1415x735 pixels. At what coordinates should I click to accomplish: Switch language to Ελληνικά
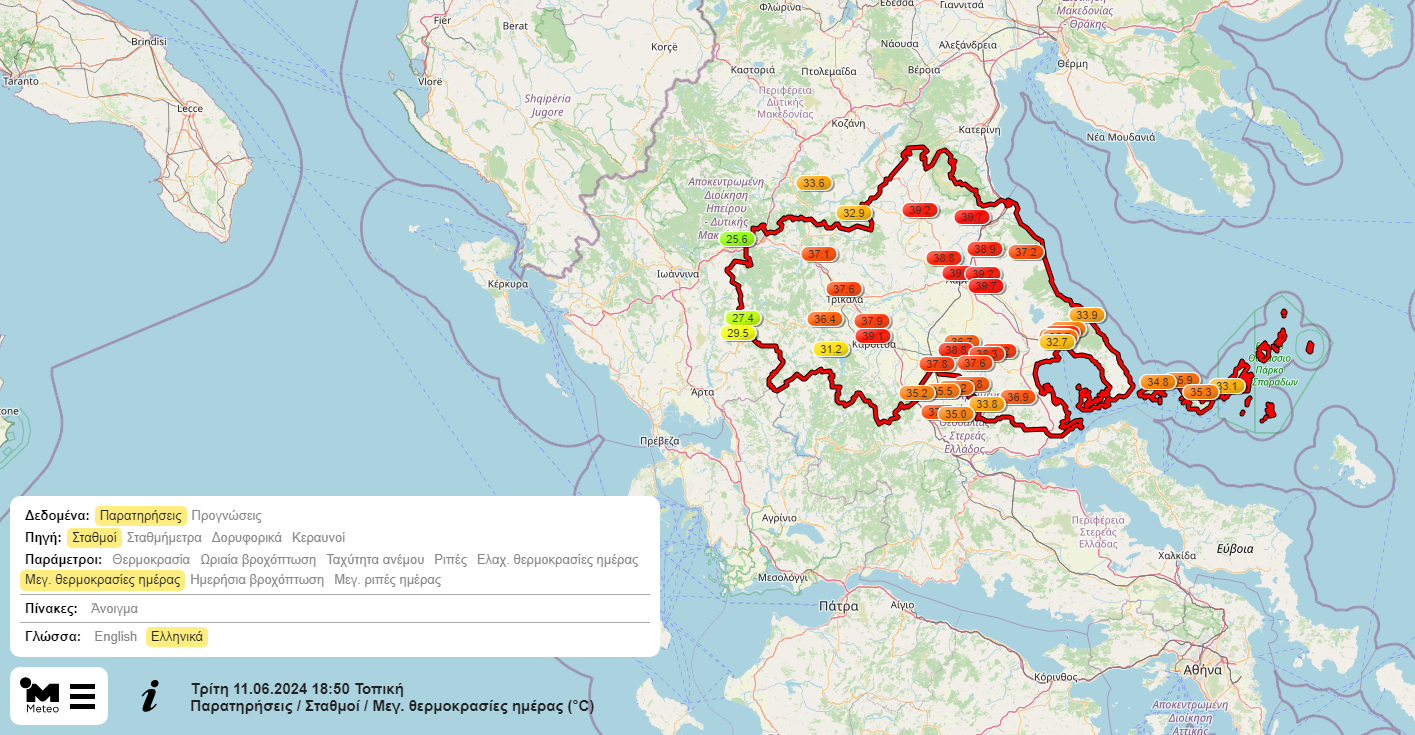177,637
